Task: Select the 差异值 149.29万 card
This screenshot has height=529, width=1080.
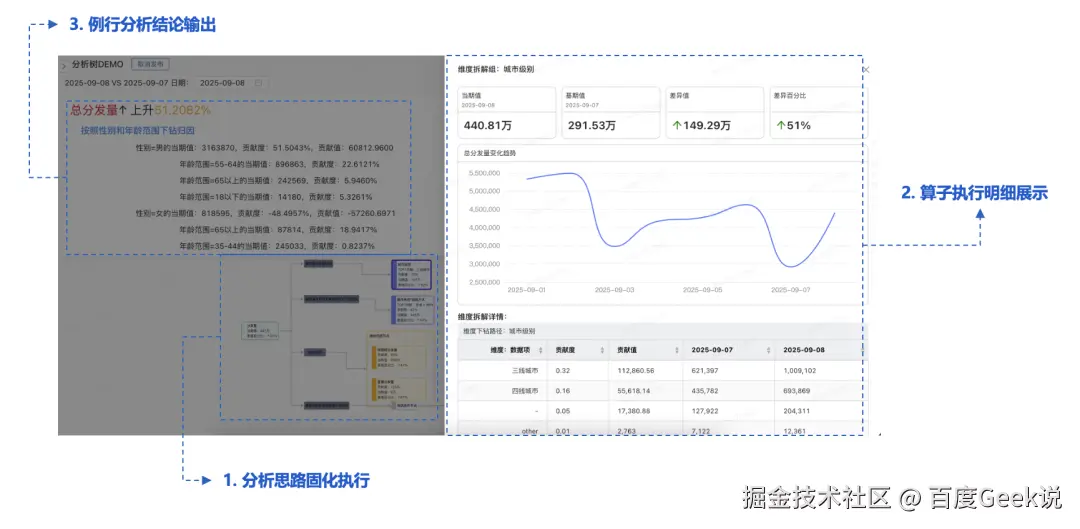Action: point(714,112)
